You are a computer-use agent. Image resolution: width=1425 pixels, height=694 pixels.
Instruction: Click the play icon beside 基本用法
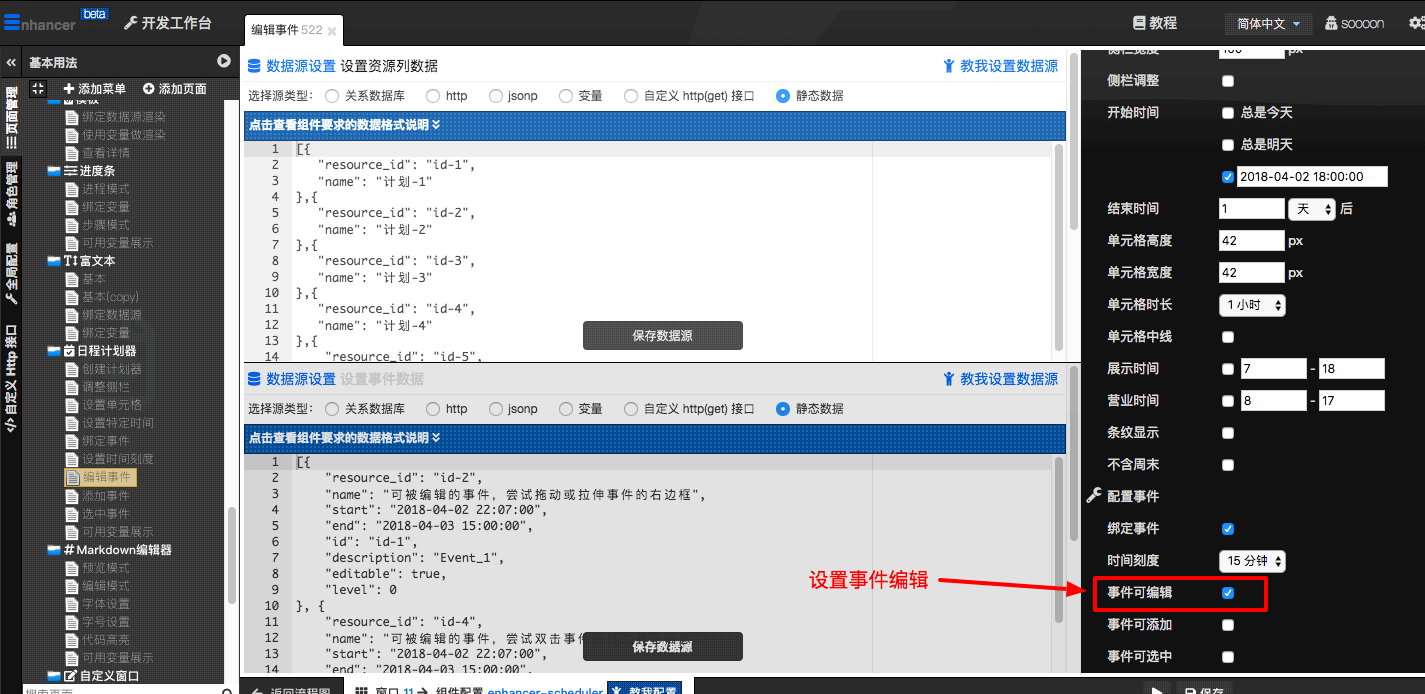[x=224, y=62]
